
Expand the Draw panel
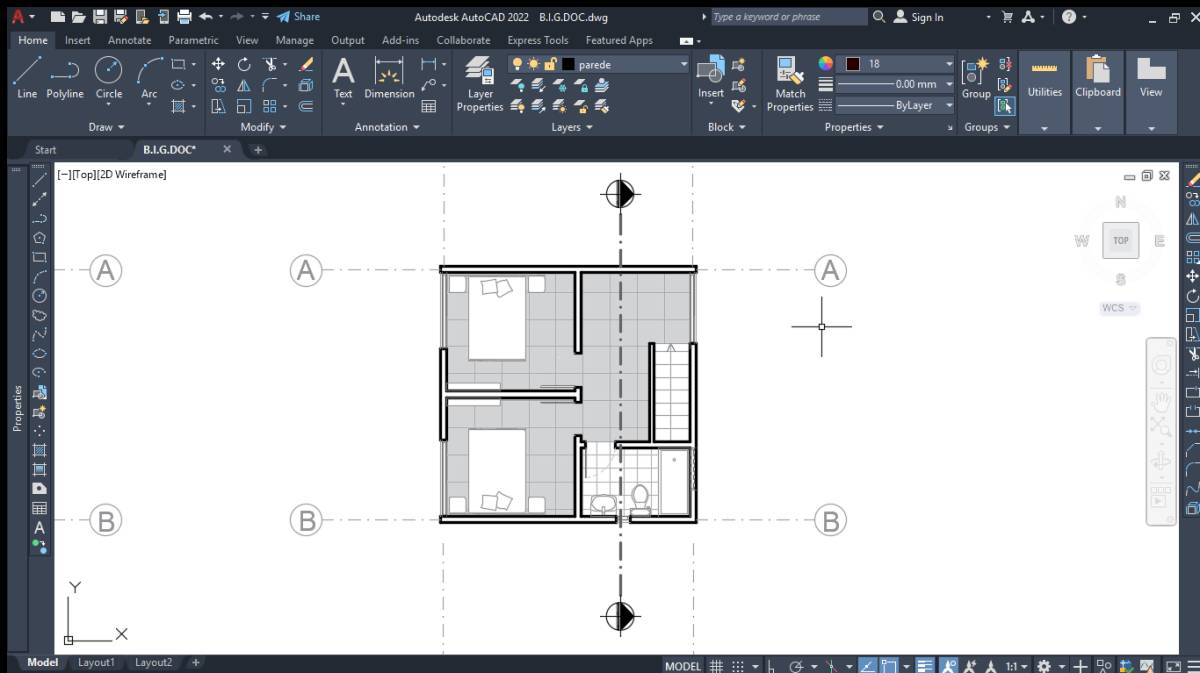106,127
